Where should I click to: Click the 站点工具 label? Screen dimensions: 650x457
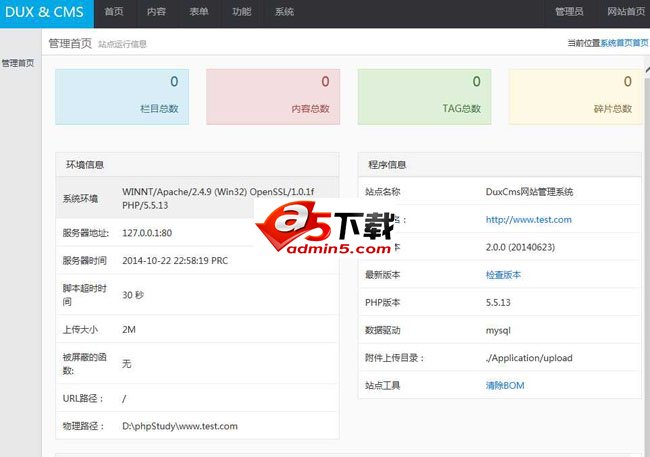pyautogui.click(x=382, y=386)
